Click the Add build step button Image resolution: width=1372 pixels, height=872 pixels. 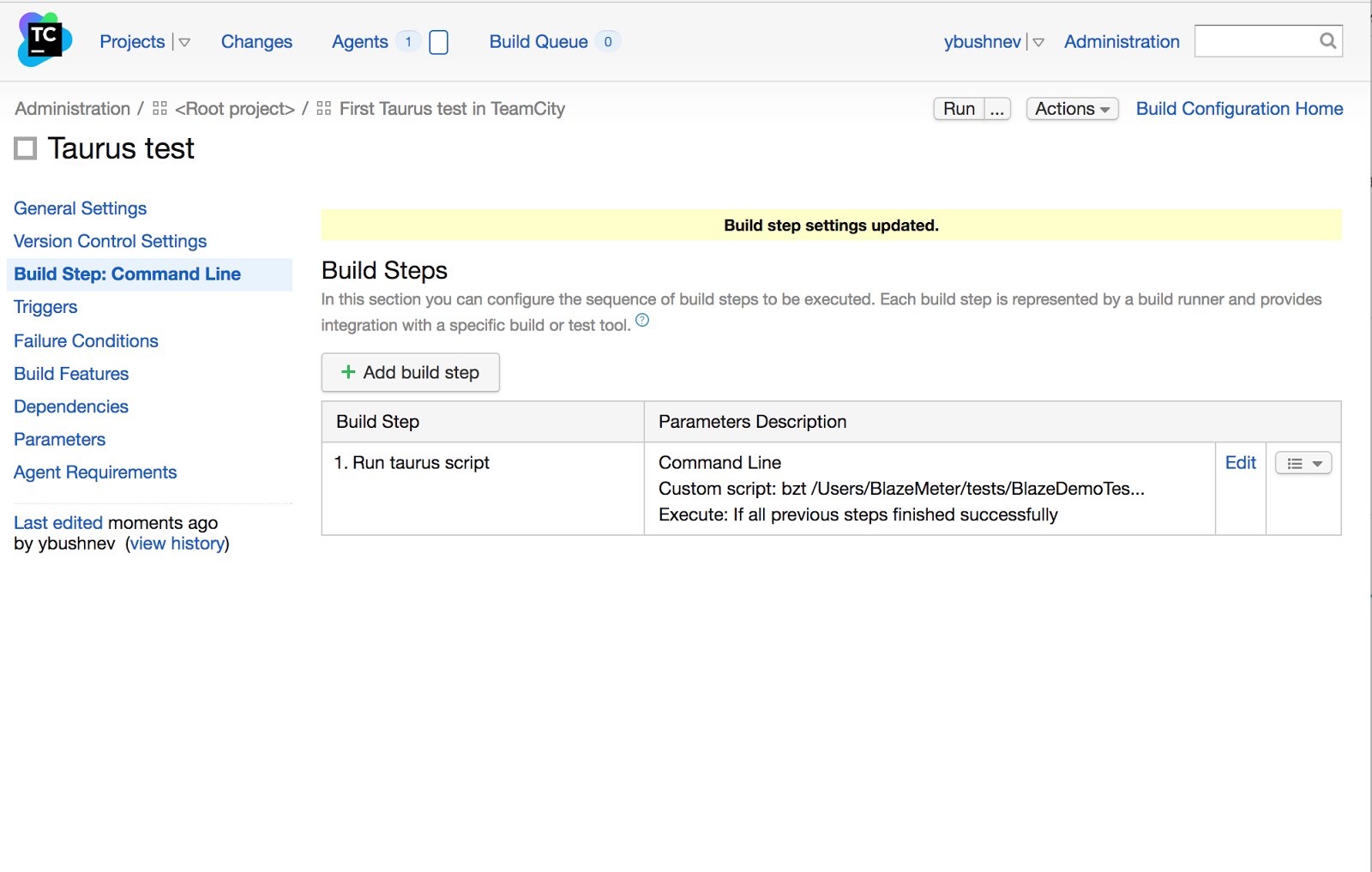(411, 372)
